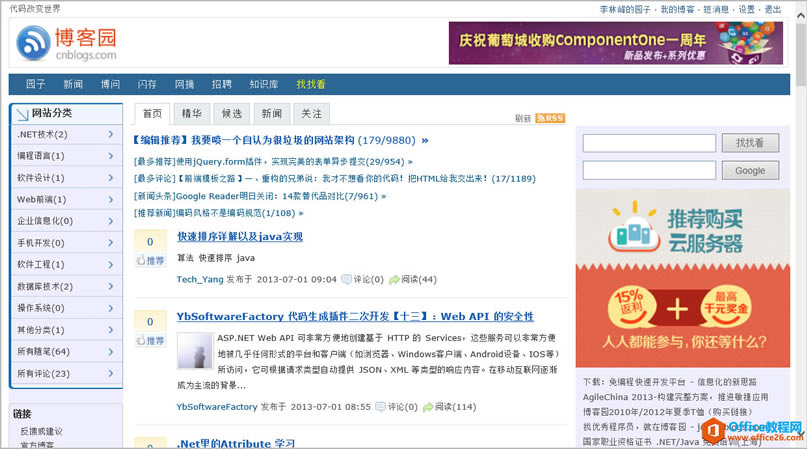
Task: Expand 其他分类(1) category arrow
Action: 111,330
